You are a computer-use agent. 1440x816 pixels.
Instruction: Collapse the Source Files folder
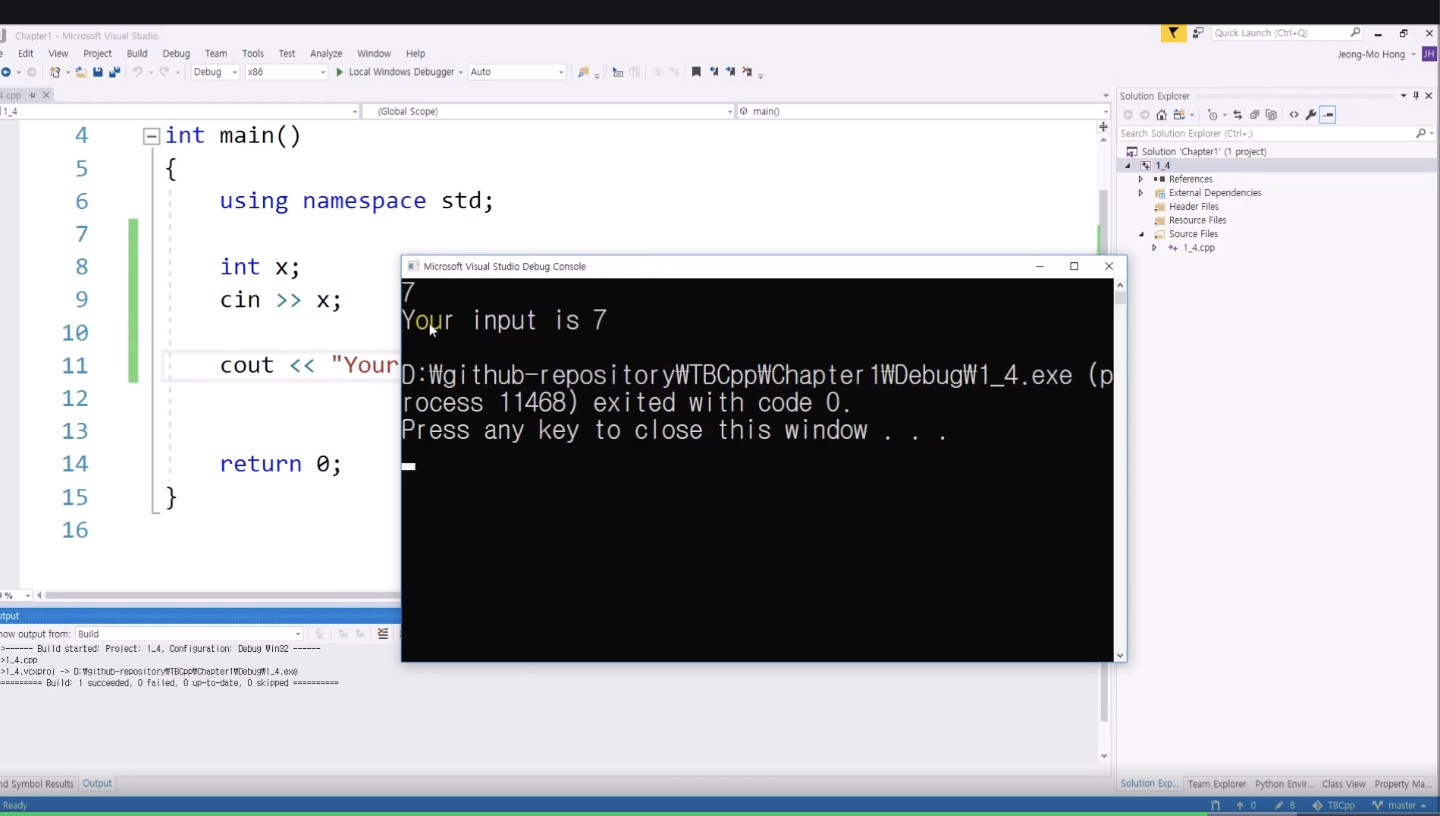(1141, 234)
